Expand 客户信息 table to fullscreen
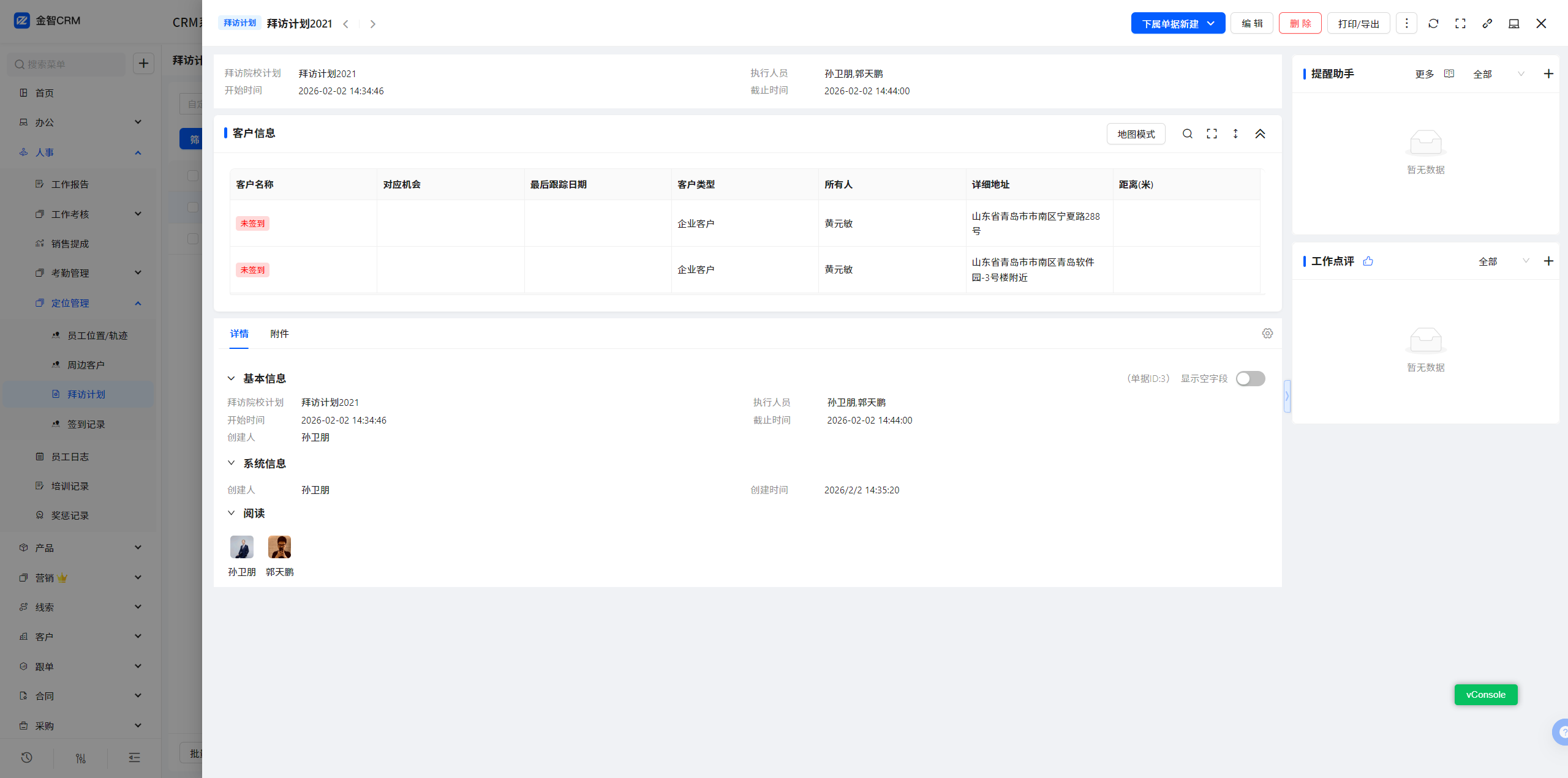1568x778 pixels. pos(1212,133)
